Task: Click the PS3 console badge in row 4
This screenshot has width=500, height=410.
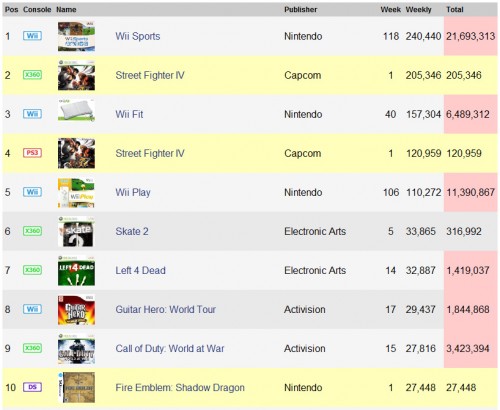Action: click(32, 153)
